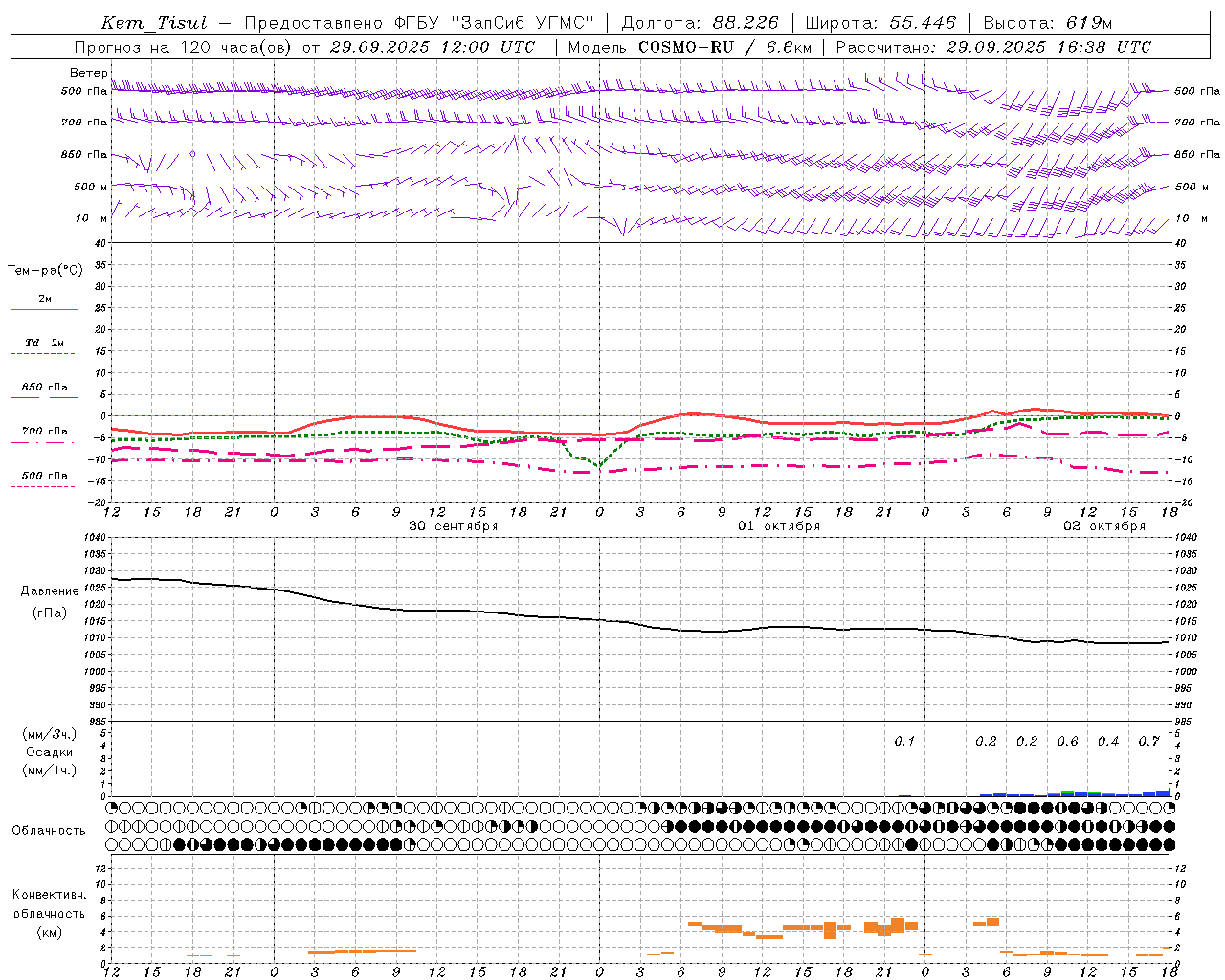Image resolution: width=1225 pixels, height=980 pixels.
Task: Select the "Высота: 619м" header text
Action: click(x=1048, y=23)
